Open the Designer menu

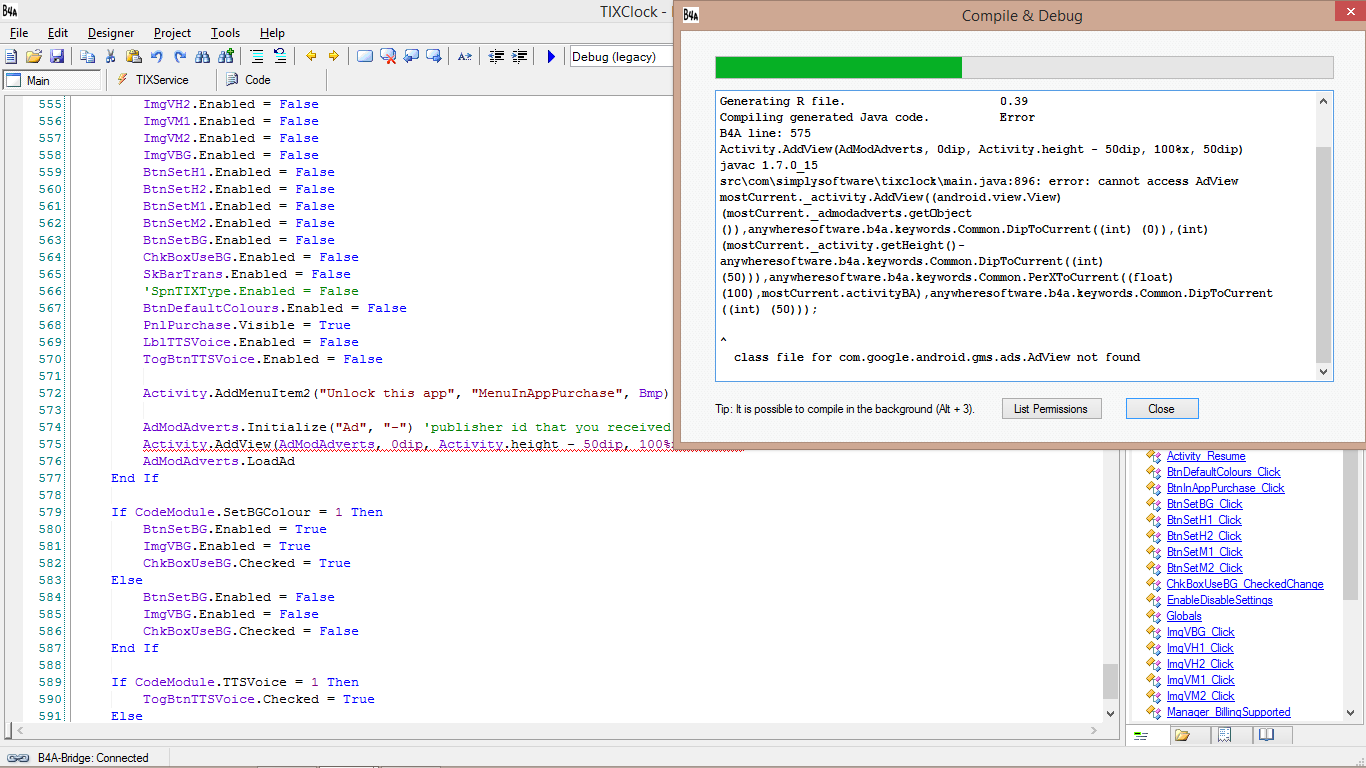pos(111,33)
